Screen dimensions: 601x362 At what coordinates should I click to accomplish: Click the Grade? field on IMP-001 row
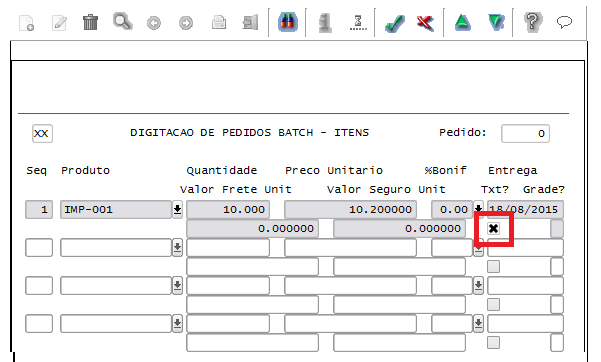coord(557,229)
